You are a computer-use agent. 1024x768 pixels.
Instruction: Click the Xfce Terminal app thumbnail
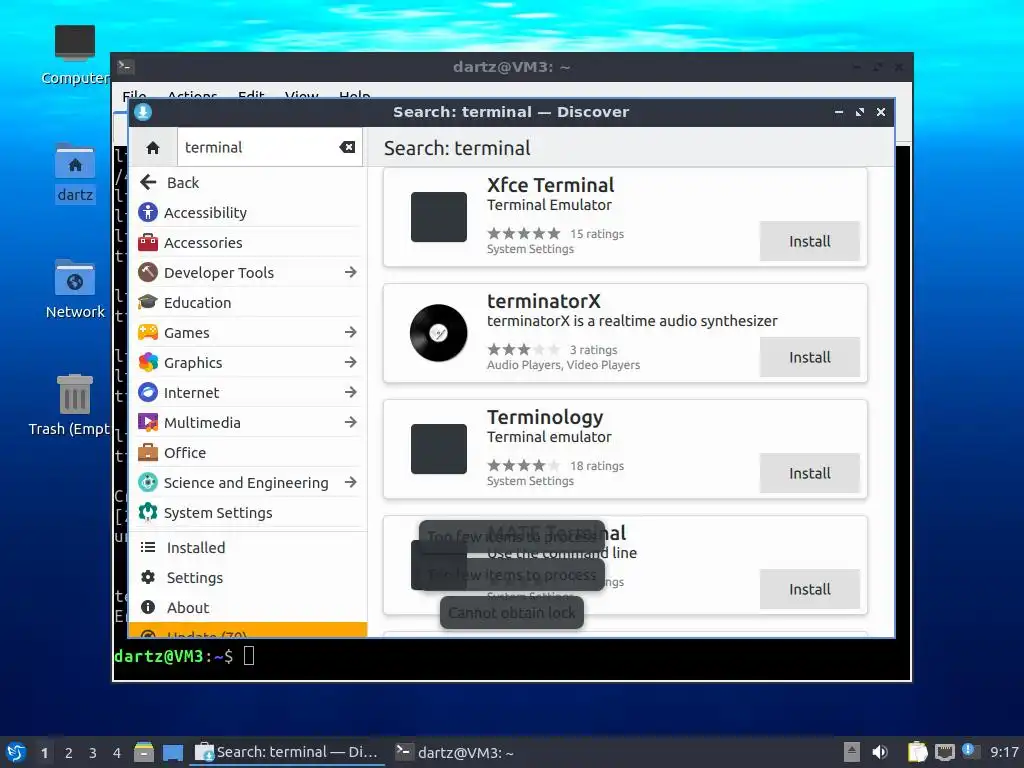pos(439,217)
